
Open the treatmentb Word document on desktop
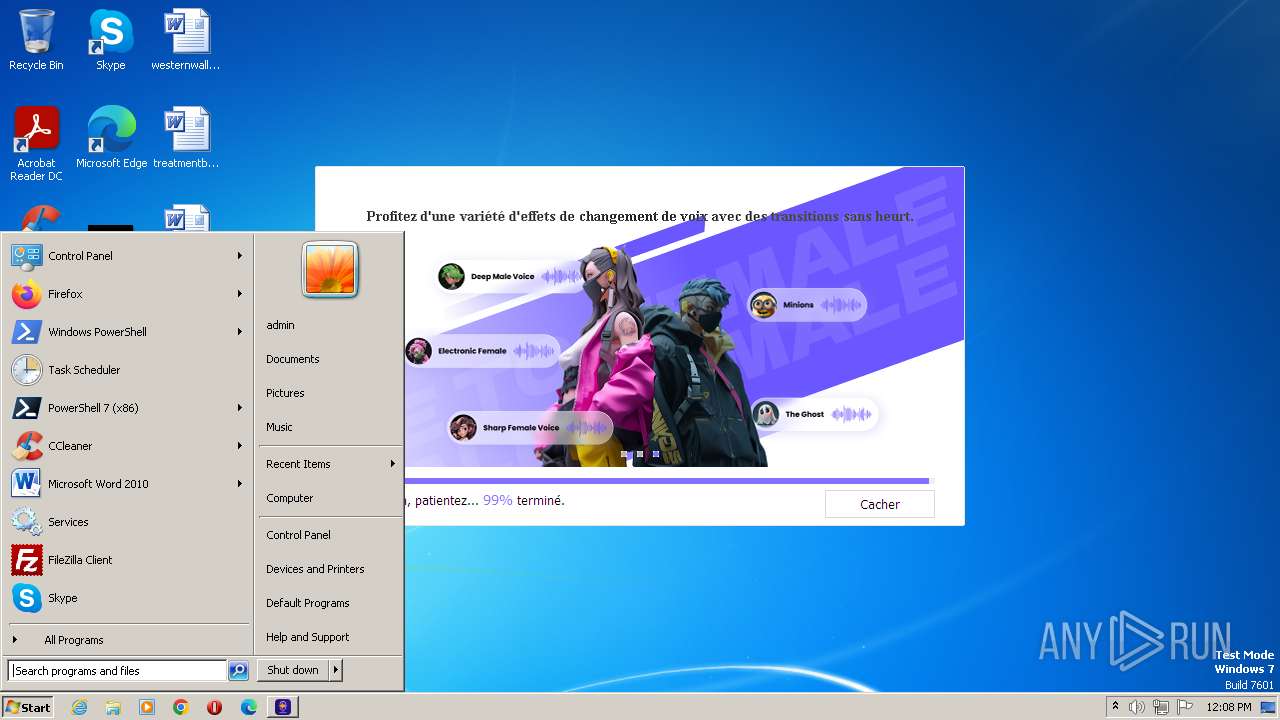(186, 137)
